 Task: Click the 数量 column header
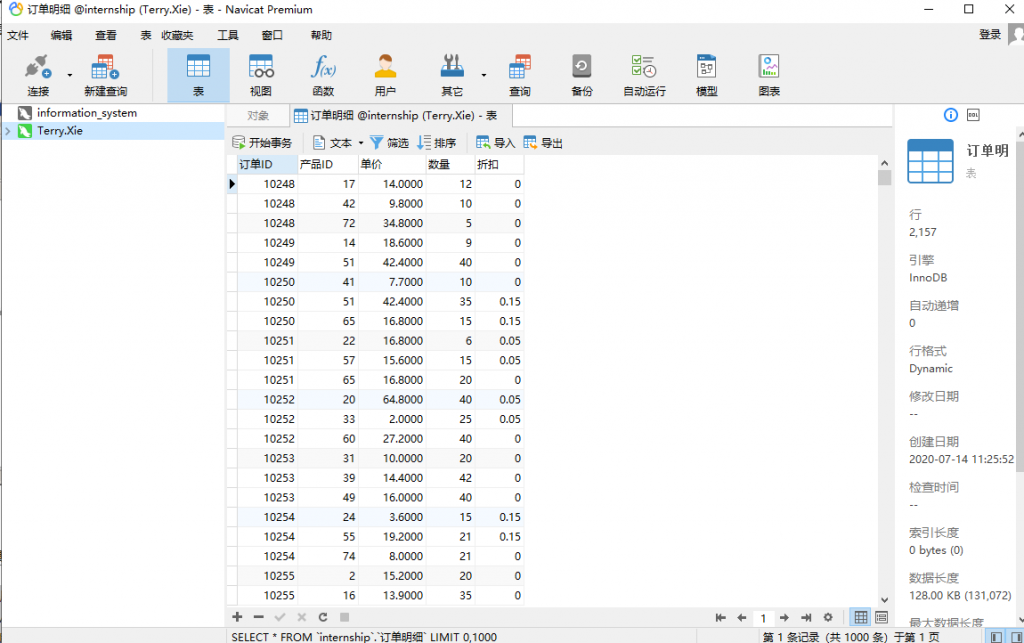tap(450, 165)
